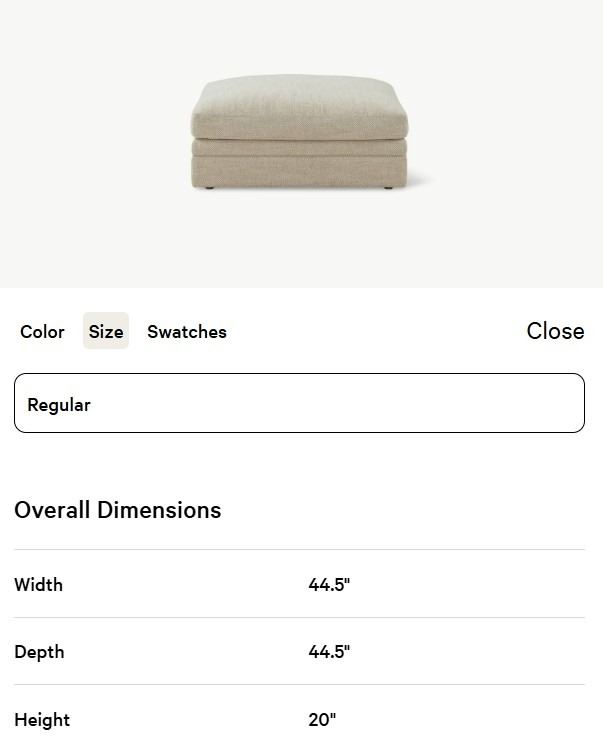Click image background left of ottoman
The width and height of the screenshot is (603, 748).
pyautogui.click(x=90, y=140)
